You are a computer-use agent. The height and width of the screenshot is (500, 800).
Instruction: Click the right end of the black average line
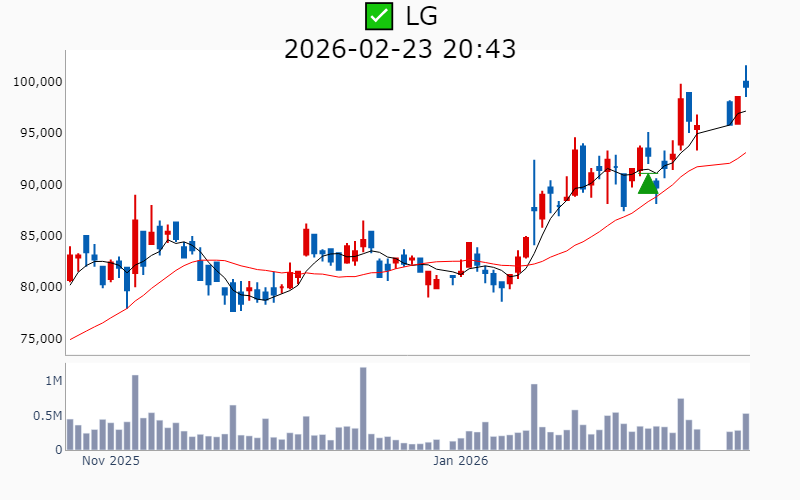(x=745, y=111)
